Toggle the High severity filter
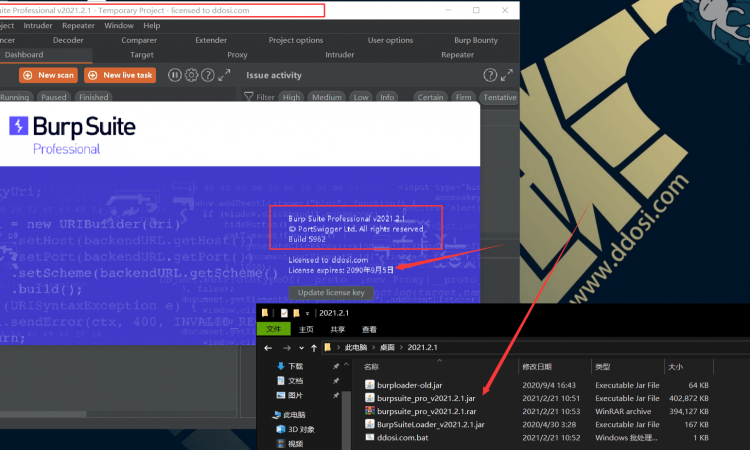 [291, 97]
